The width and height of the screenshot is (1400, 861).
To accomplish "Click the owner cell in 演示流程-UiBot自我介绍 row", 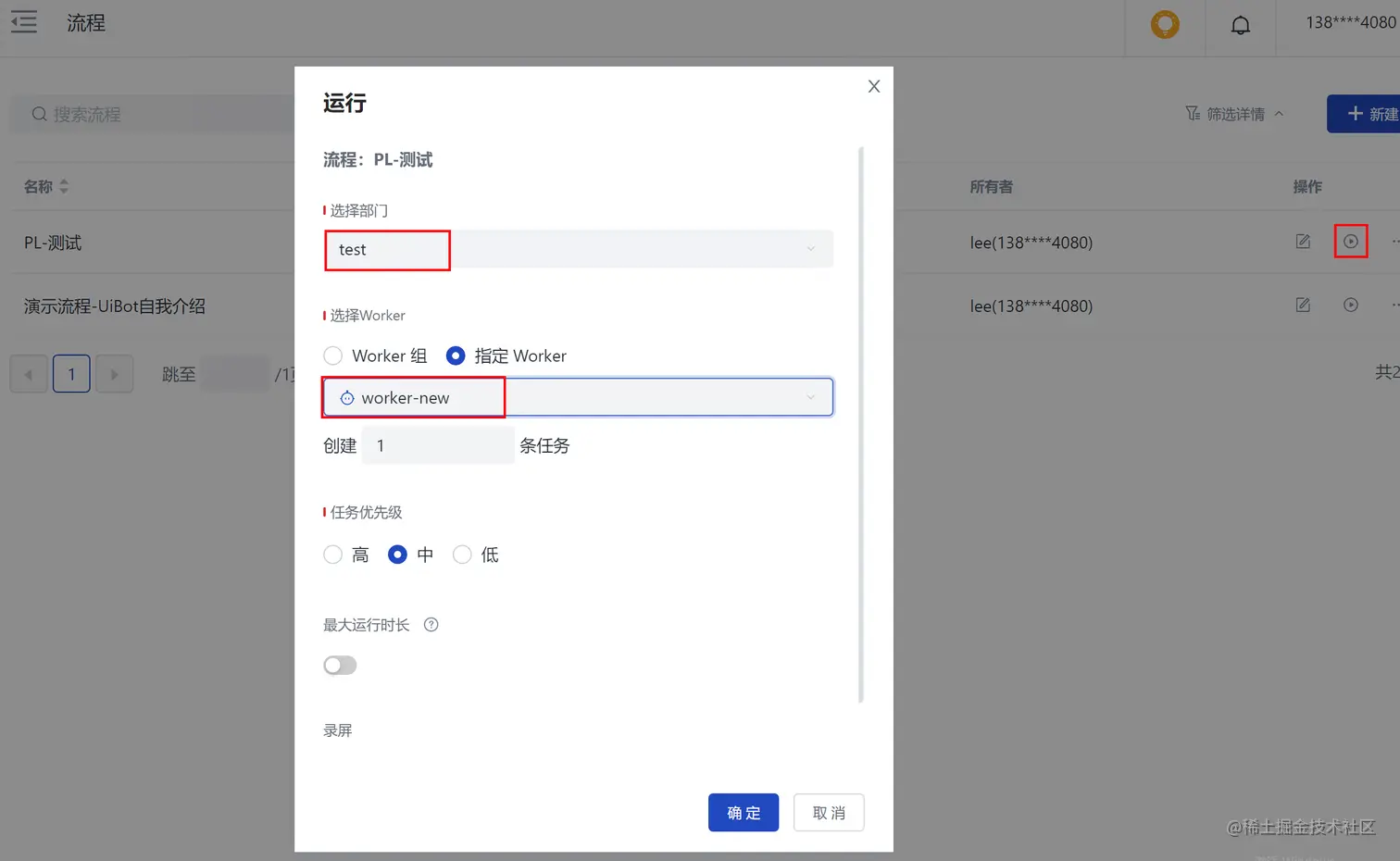I will (x=1031, y=306).
